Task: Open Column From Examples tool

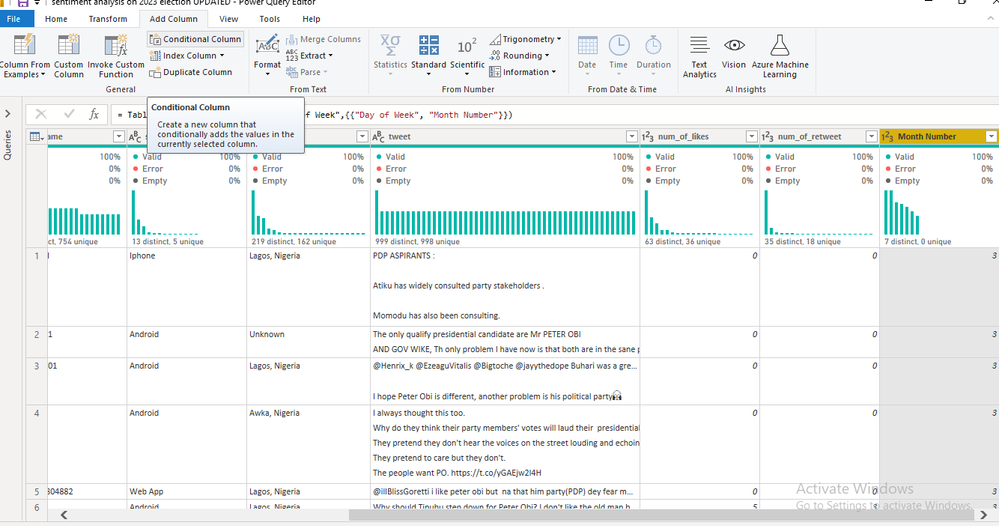Action: tap(24, 56)
